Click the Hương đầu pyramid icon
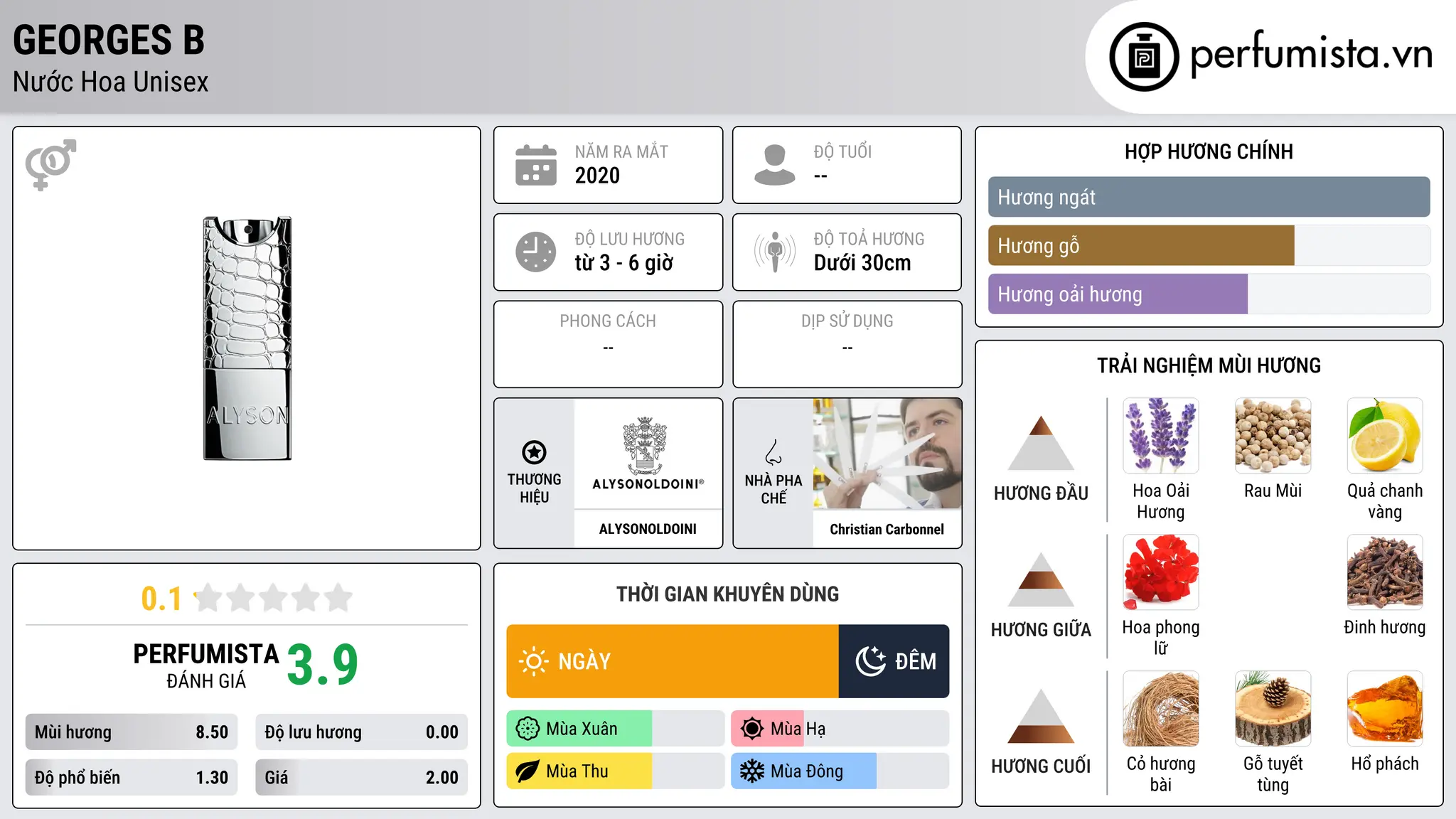 (x=1041, y=443)
